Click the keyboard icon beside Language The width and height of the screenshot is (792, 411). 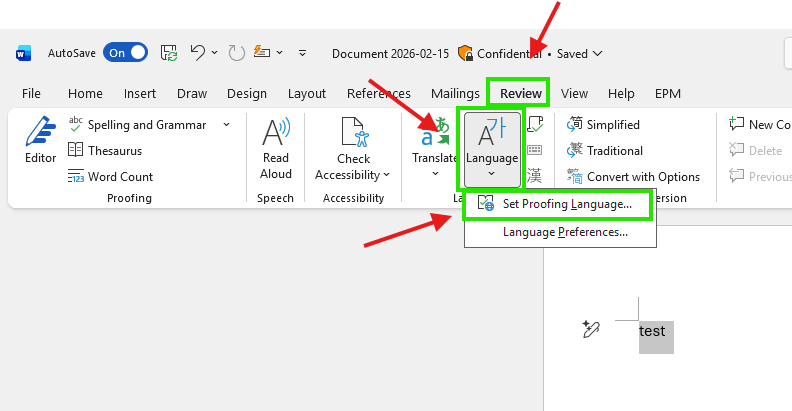coord(534,150)
